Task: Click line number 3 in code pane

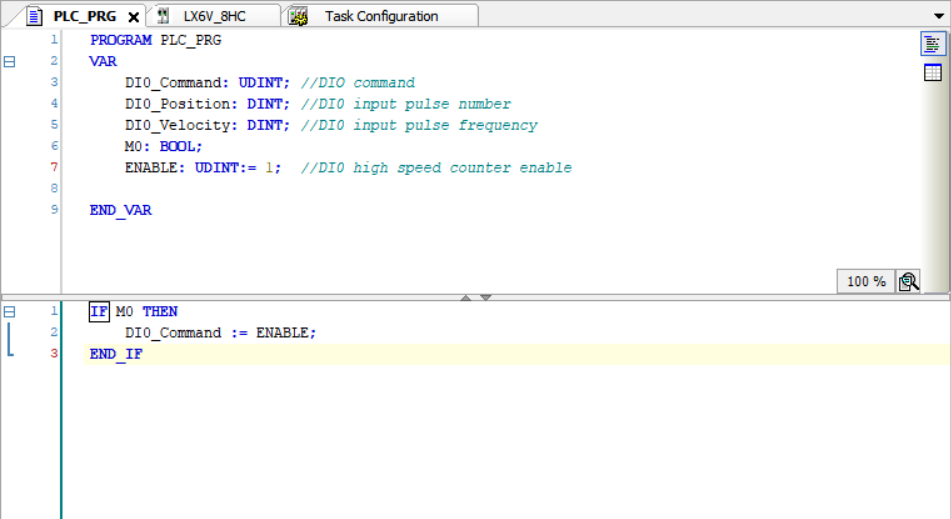Action: click(54, 353)
